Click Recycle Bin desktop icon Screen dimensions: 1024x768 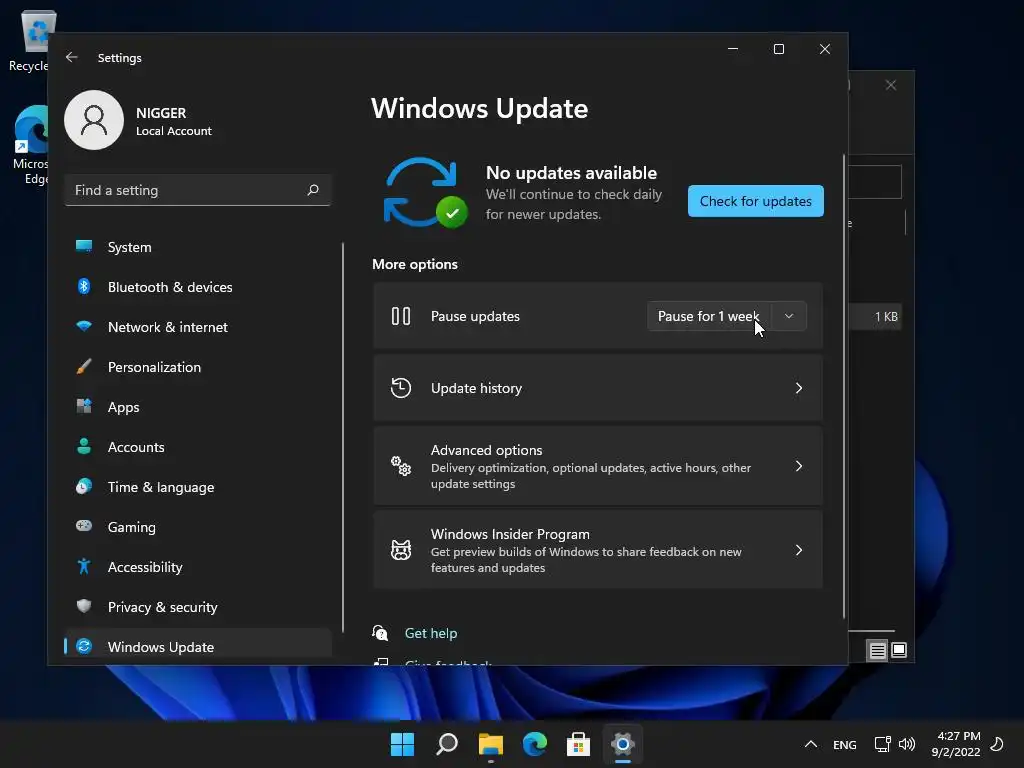click(x=31, y=40)
